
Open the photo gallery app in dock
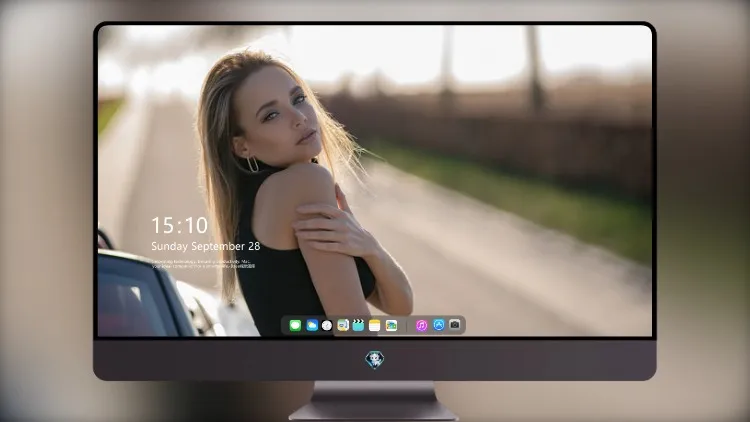click(391, 325)
